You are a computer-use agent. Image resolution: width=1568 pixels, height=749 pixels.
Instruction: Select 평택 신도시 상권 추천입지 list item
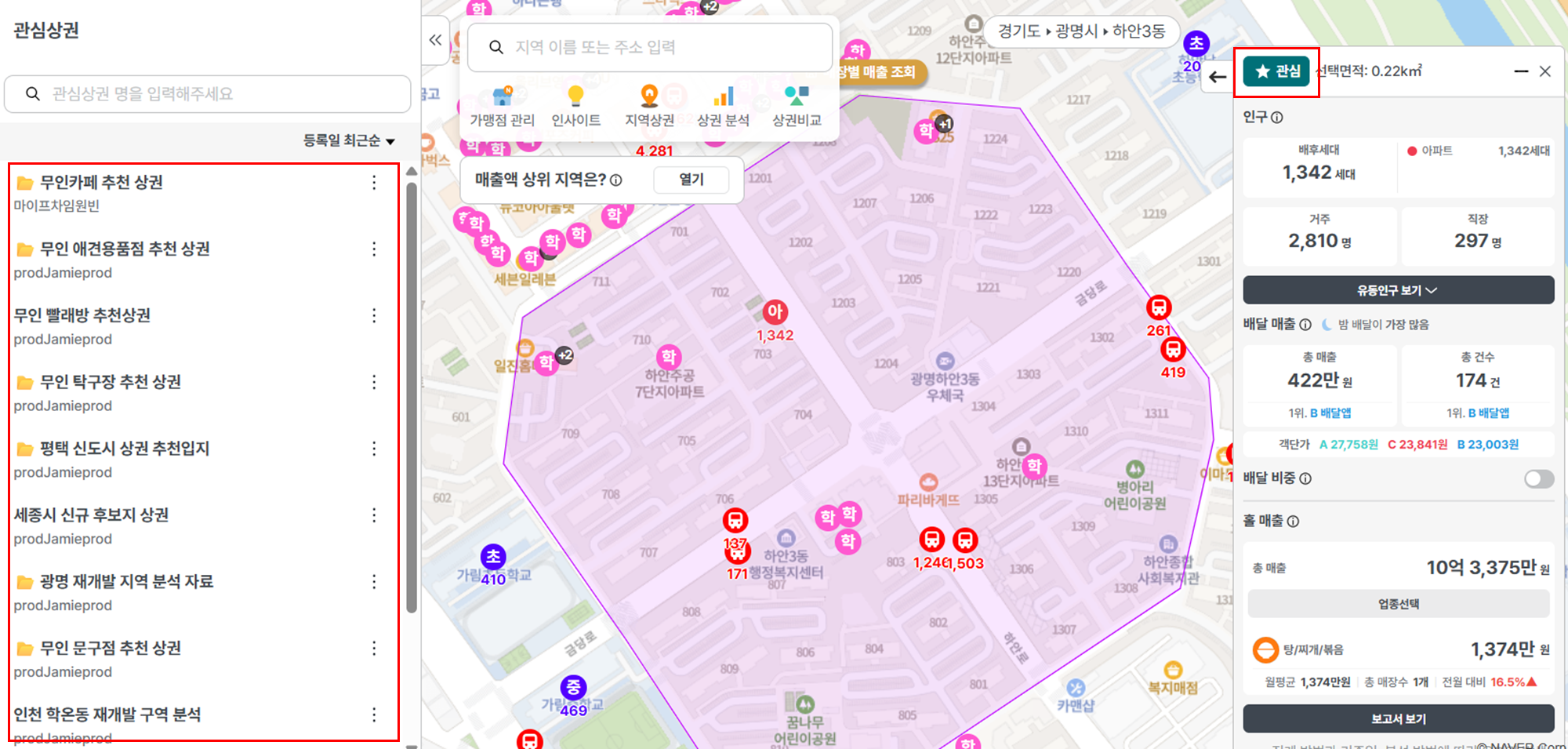click(x=125, y=449)
